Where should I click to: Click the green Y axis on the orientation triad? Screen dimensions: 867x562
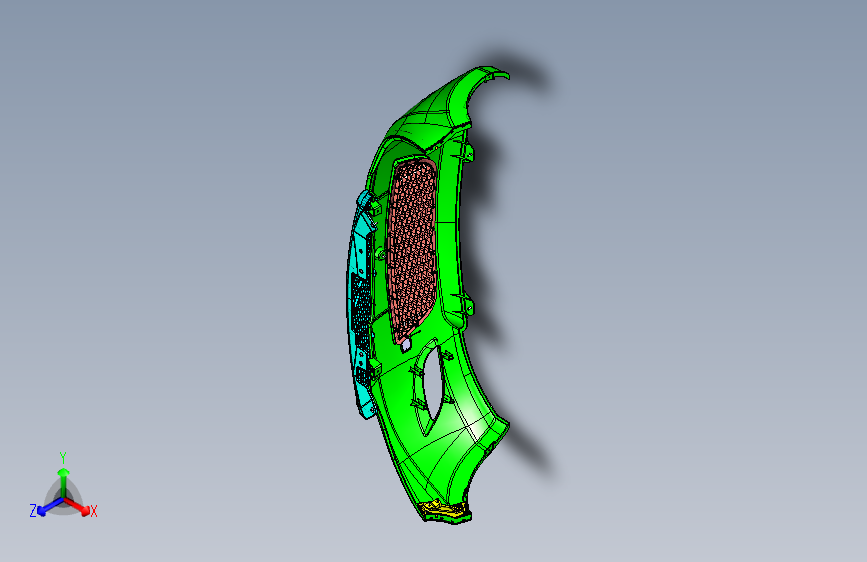64,482
